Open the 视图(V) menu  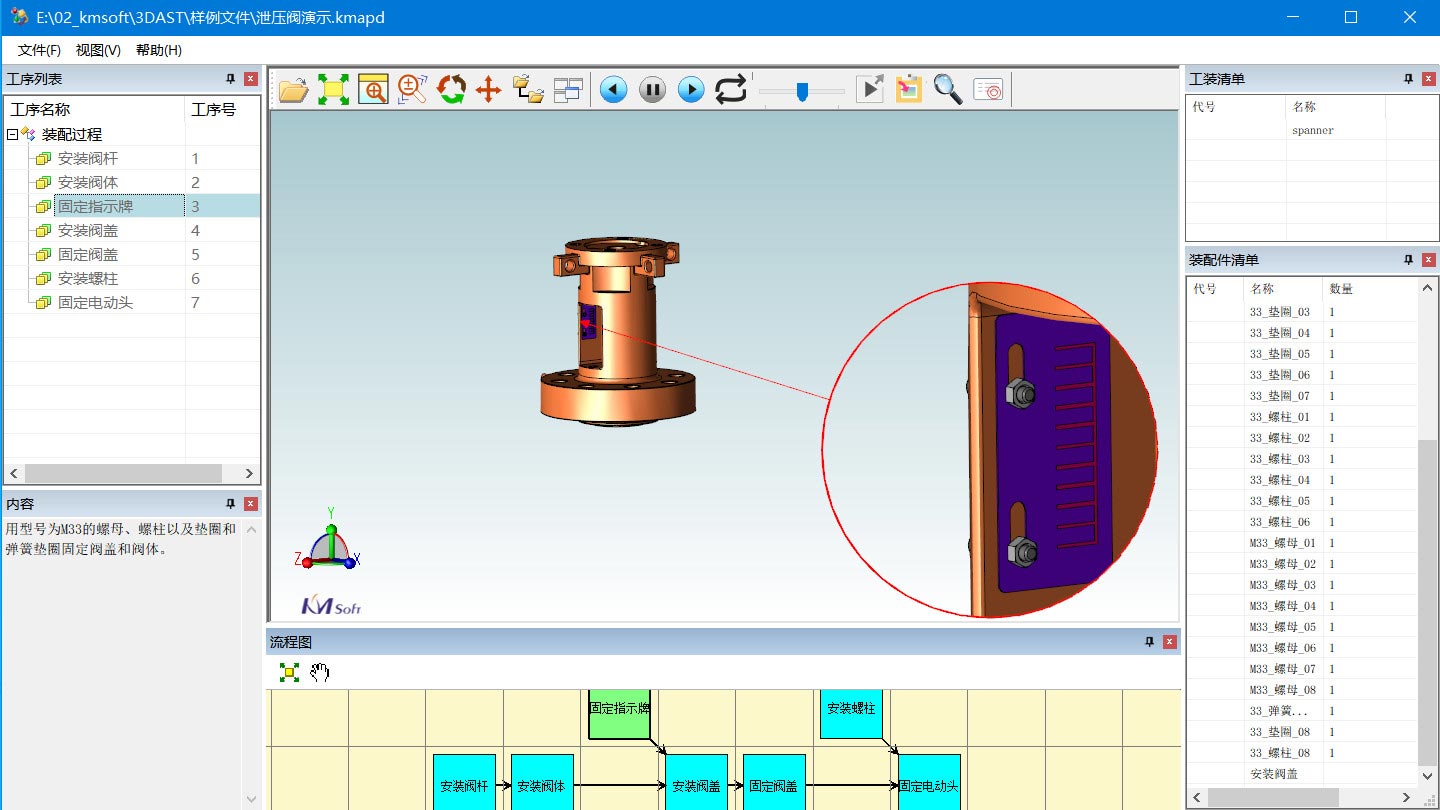[98, 50]
